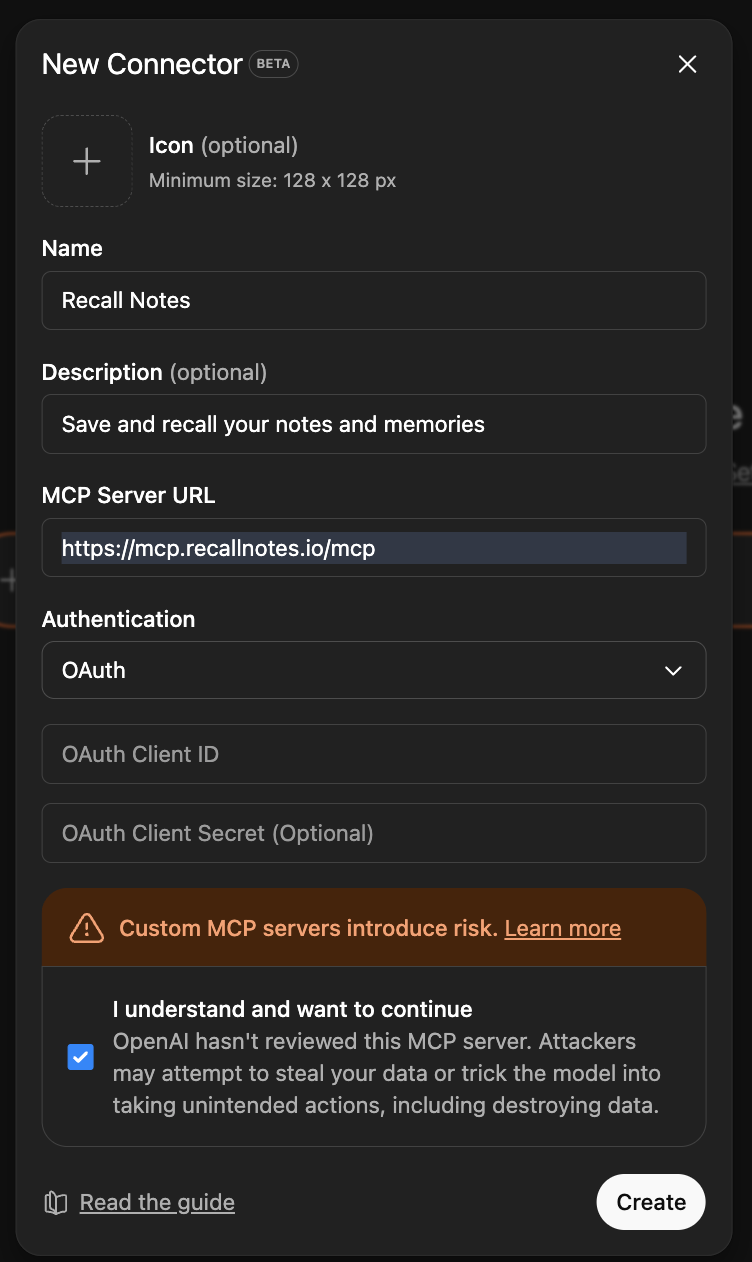Image resolution: width=752 pixels, height=1262 pixels.
Task: Click into the Description text field
Action: pyautogui.click(x=373, y=424)
